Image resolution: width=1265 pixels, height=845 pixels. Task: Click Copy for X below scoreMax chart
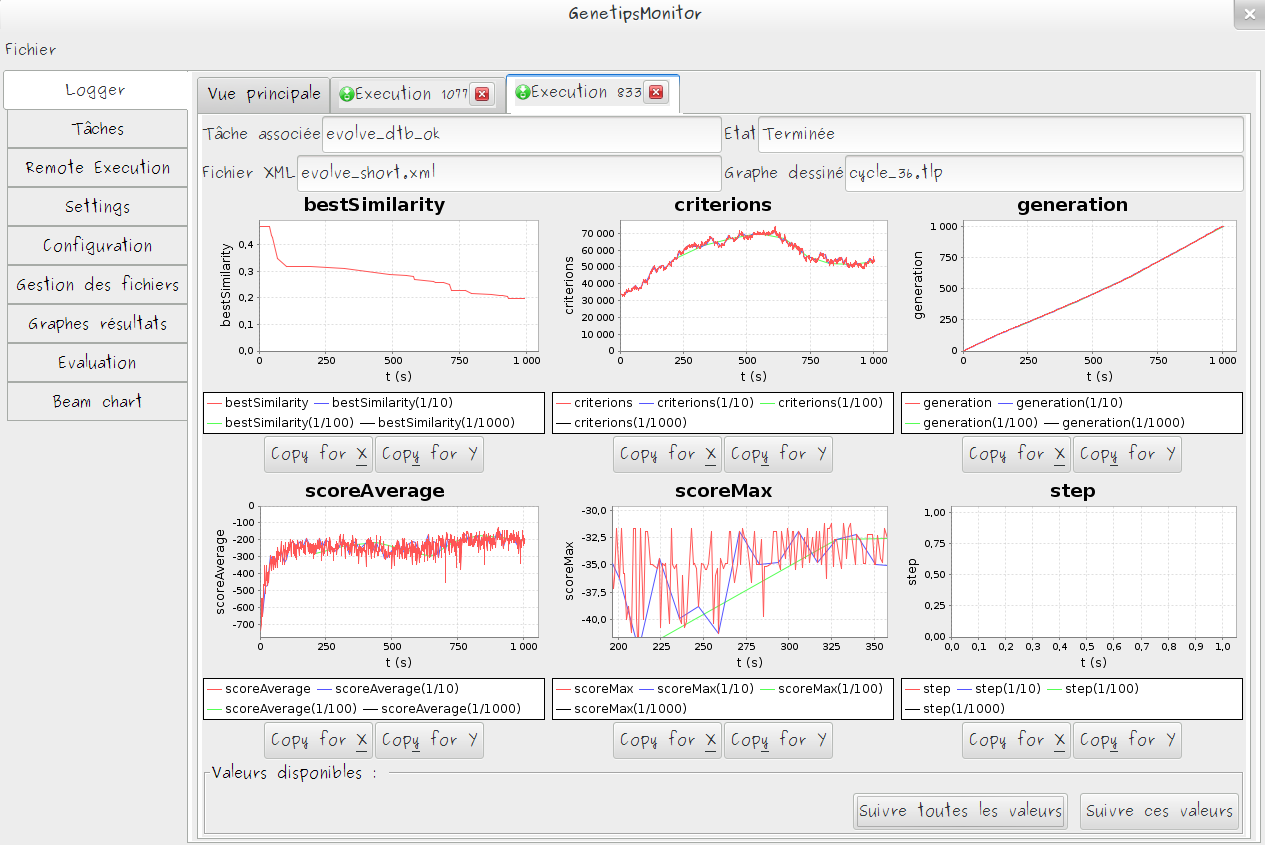click(667, 740)
